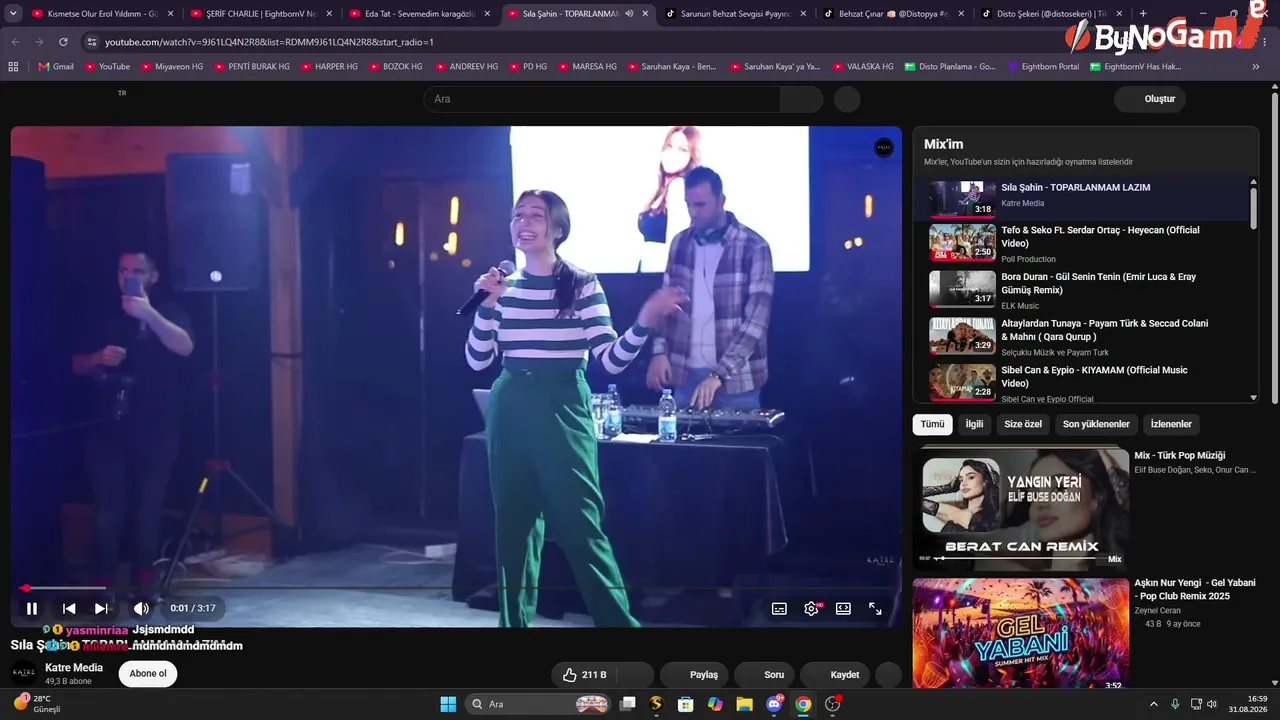Click the Windows taskbar search box
This screenshot has width=1280, height=720.
540,704
